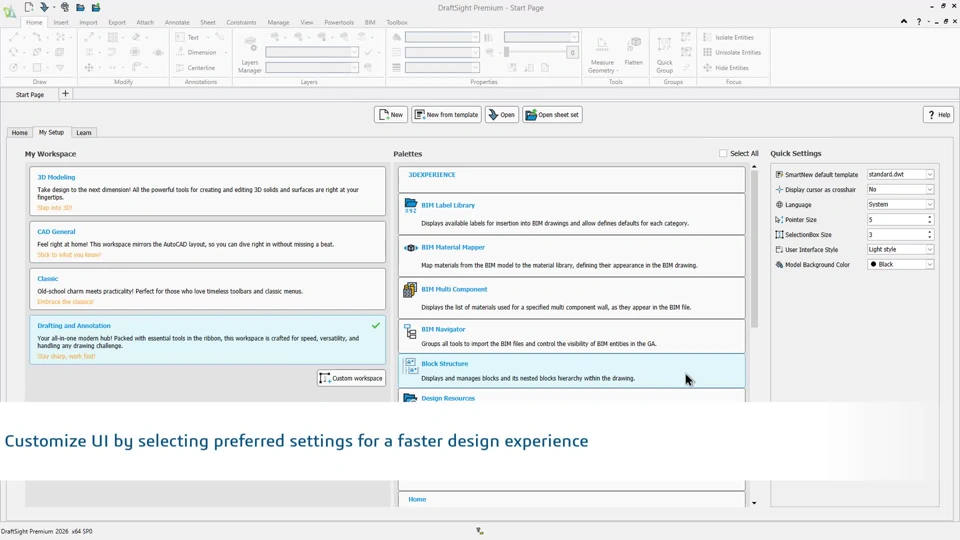The image size is (960, 540).
Task: Click Unisolate Entities in Focus group
Action: click(732, 53)
